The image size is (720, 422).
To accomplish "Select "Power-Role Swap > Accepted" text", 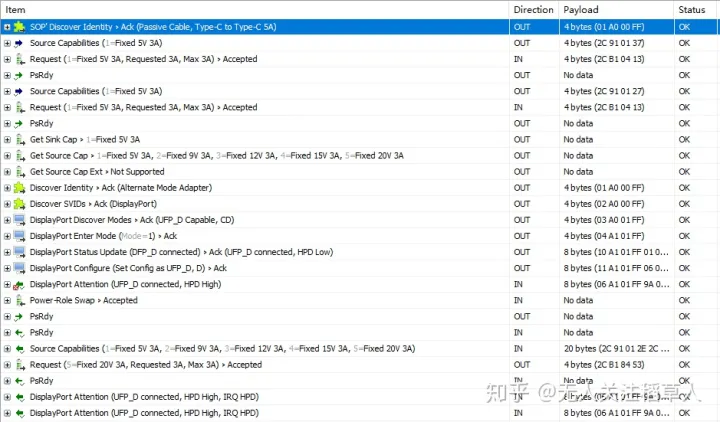I will click(x=84, y=300).
